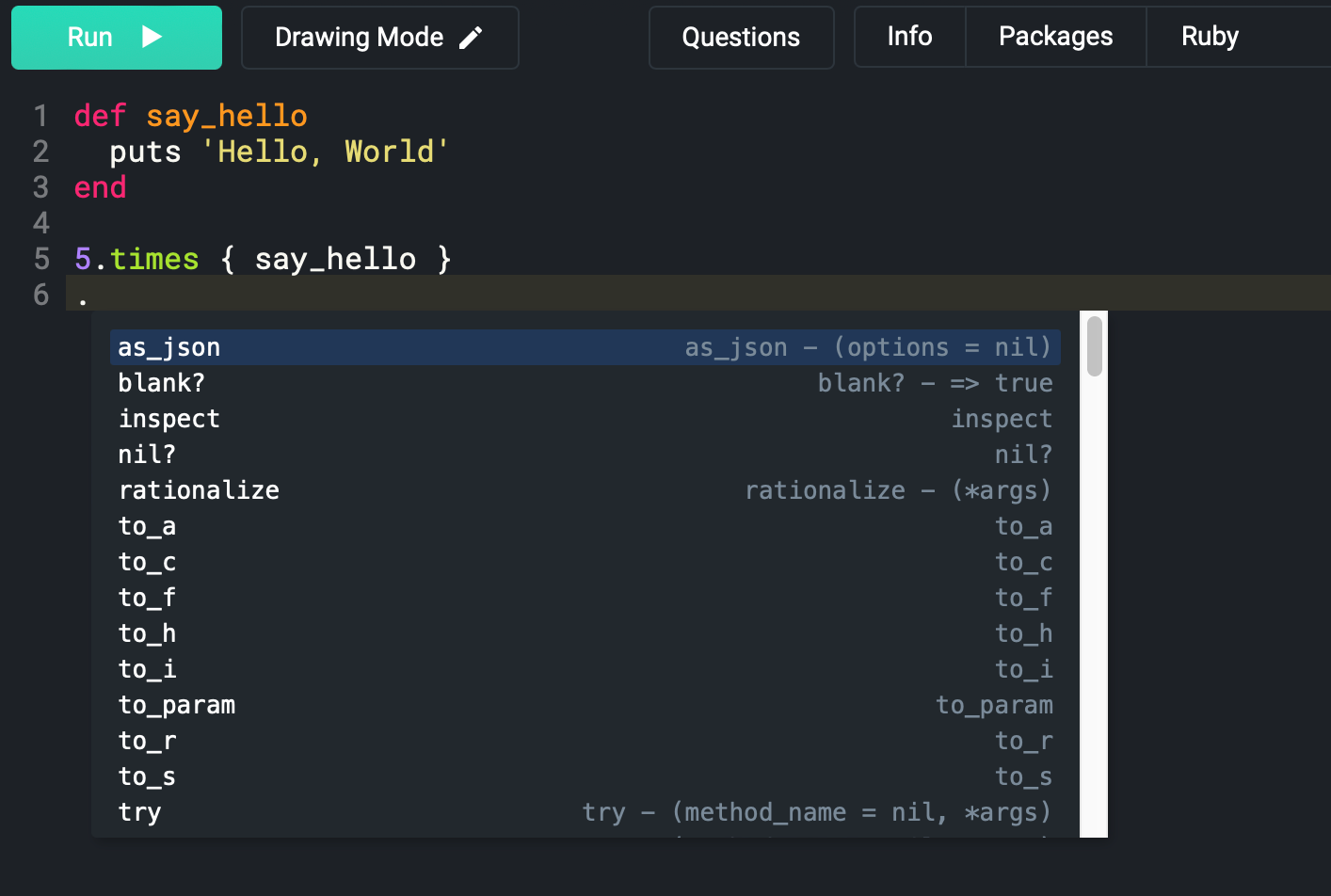
Task: Open the Info tab
Action: click(x=909, y=37)
